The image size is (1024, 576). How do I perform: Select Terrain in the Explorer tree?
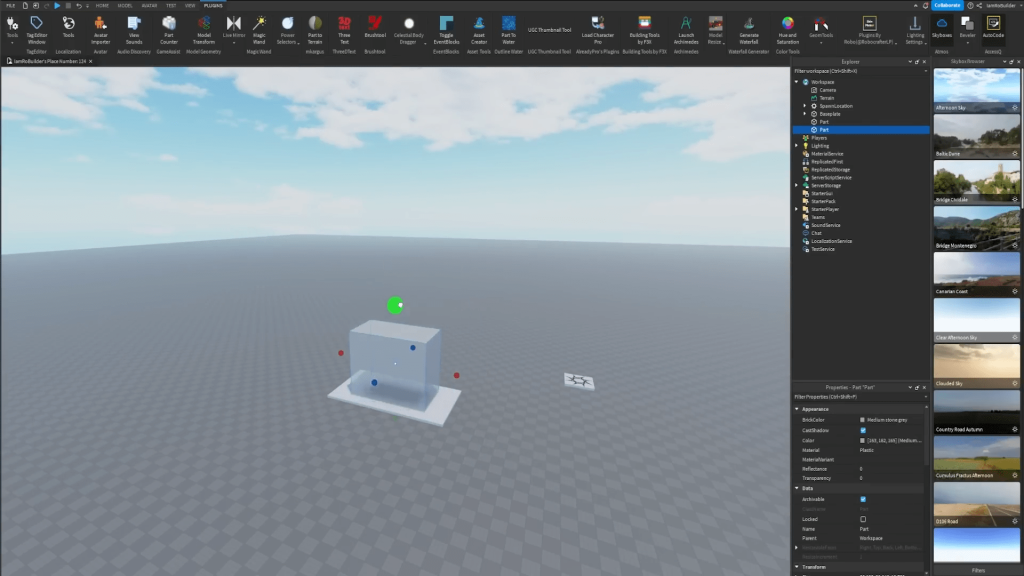[827, 98]
